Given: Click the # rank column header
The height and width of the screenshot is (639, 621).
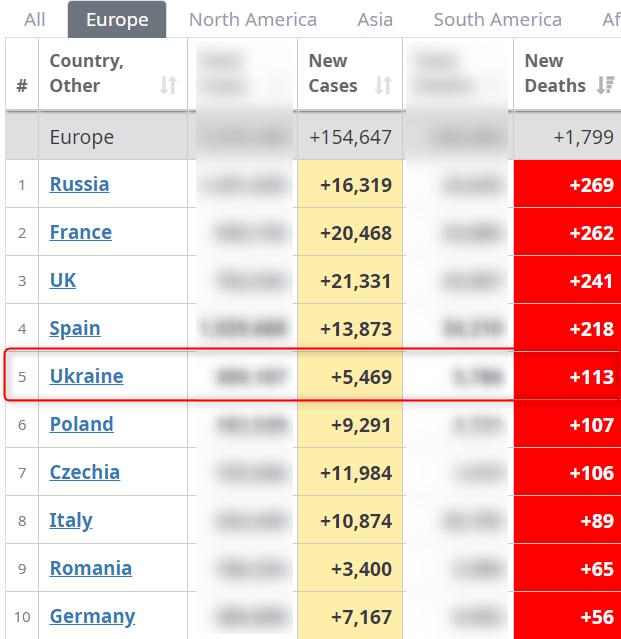Looking at the screenshot, I should [22, 86].
